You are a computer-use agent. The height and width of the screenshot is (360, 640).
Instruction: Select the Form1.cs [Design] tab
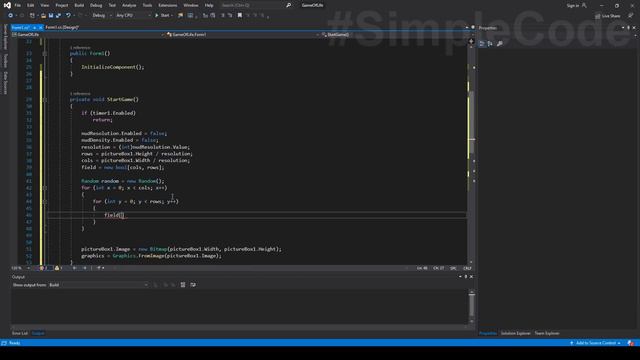click(62, 27)
